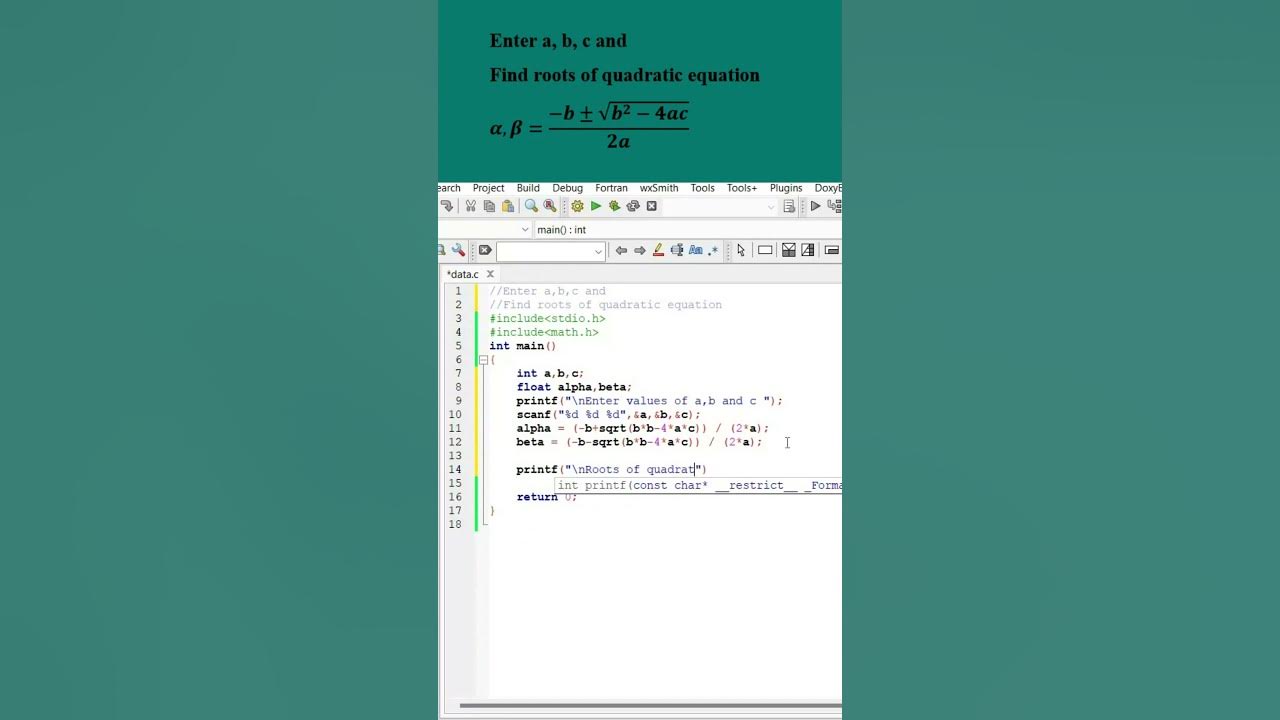The width and height of the screenshot is (1280, 720).
Task: Open the Fortran menu
Action: (x=611, y=188)
